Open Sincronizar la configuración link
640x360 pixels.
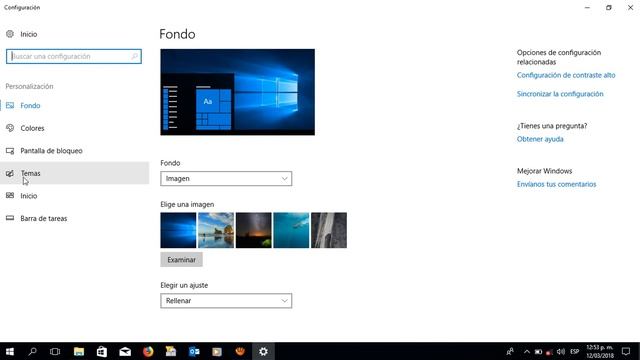560,94
